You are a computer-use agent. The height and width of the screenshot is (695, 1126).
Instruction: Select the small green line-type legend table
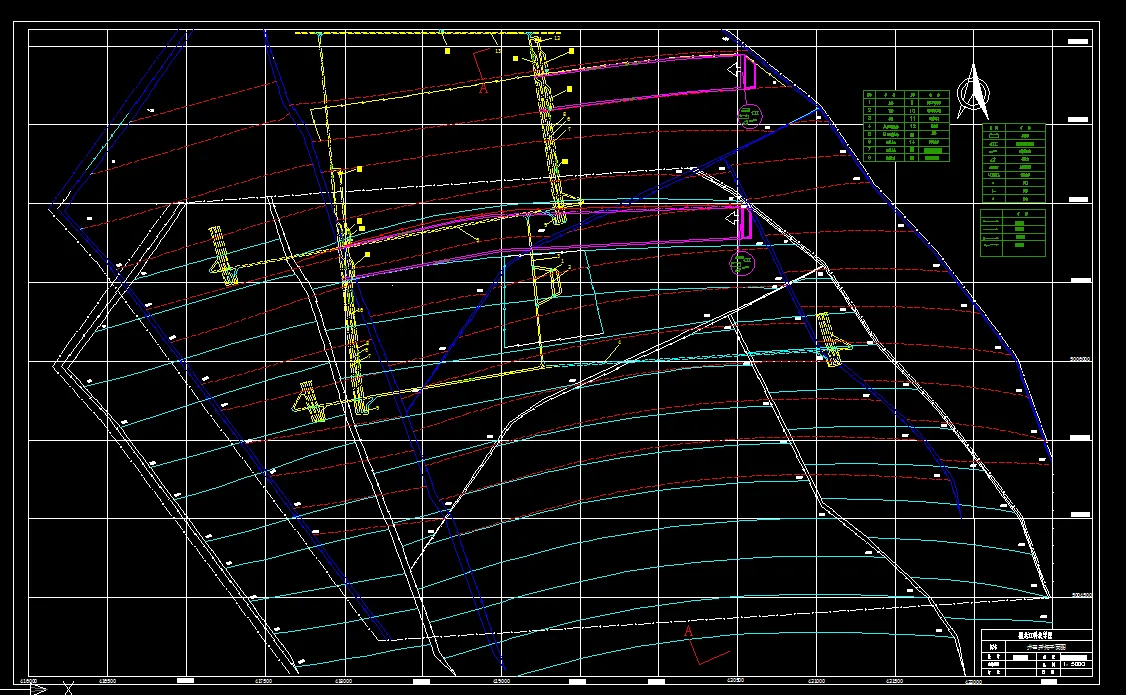pyautogui.click(x=1013, y=233)
